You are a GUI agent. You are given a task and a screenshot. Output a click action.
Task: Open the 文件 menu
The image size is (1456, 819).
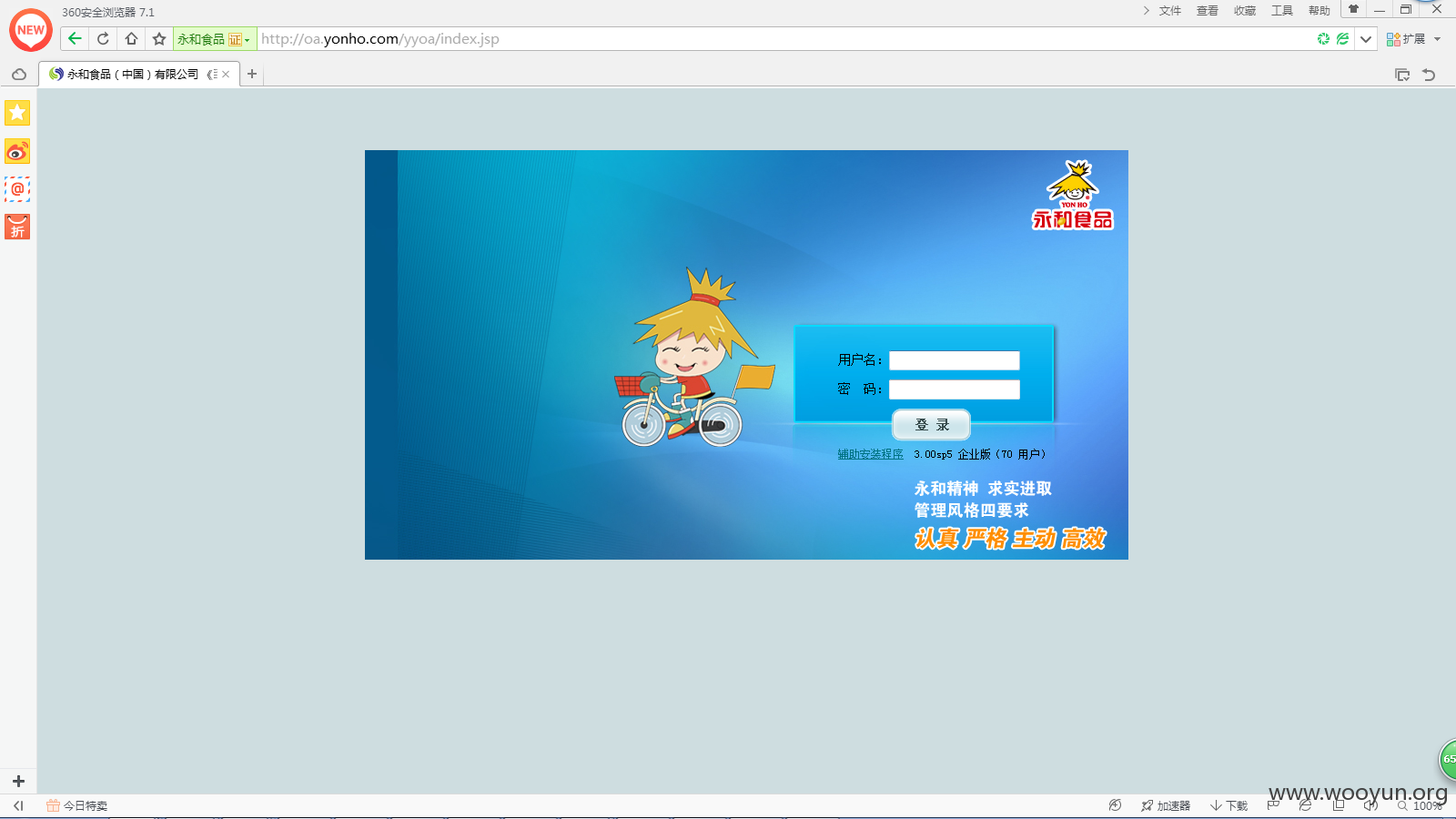1169,11
